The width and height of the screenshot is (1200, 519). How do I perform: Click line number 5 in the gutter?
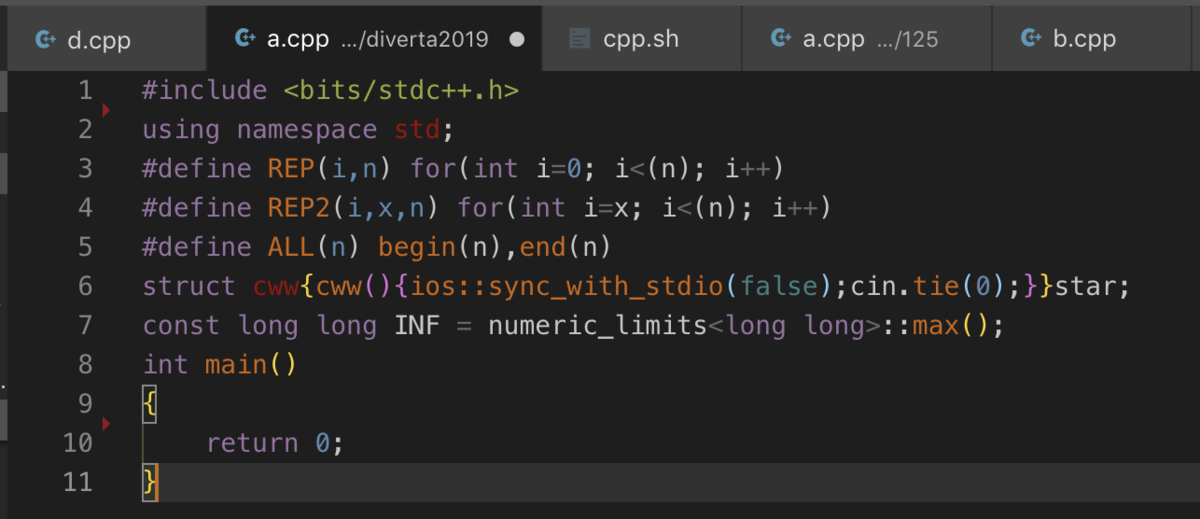tap(85, 247)
